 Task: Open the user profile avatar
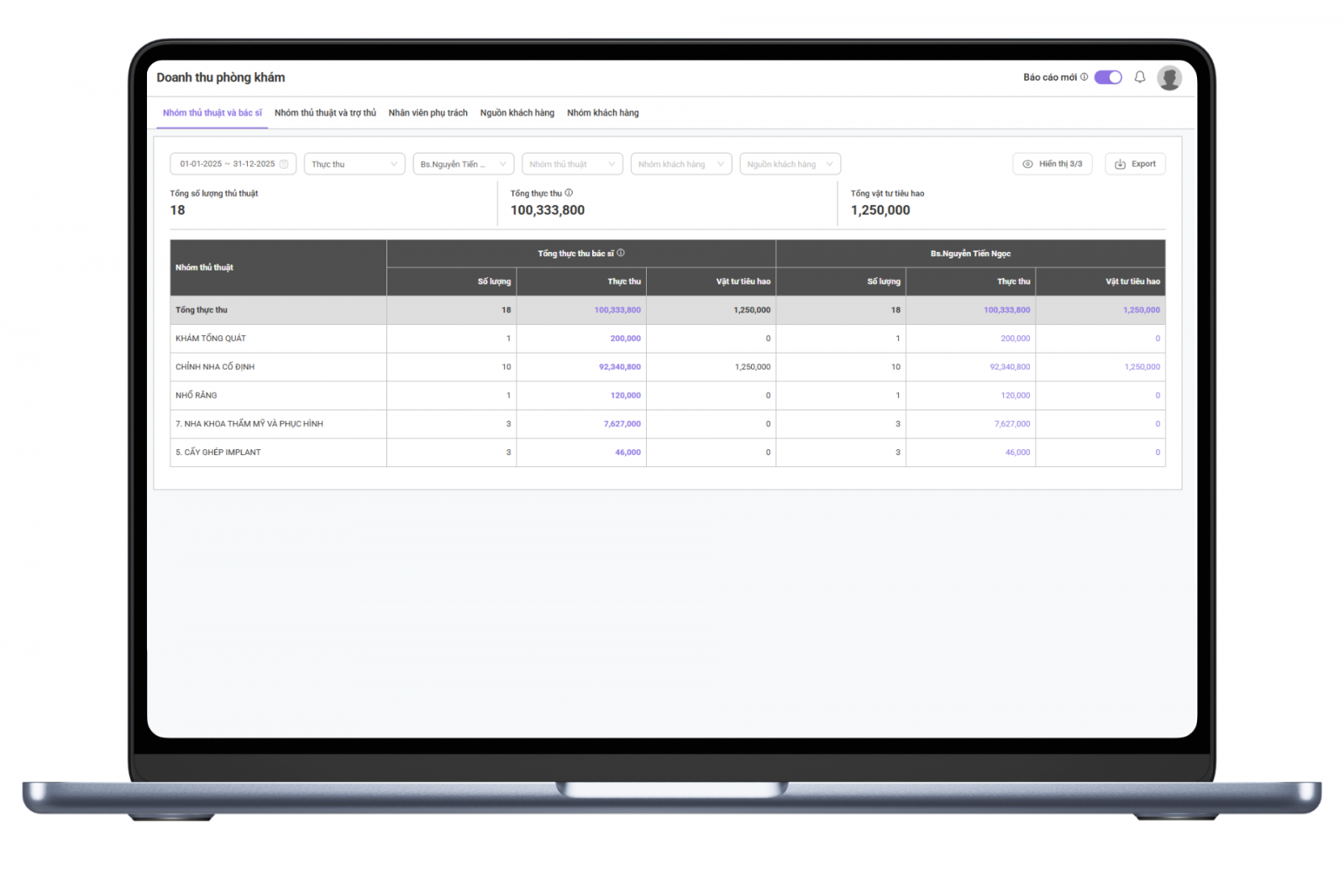[1168, 78]
